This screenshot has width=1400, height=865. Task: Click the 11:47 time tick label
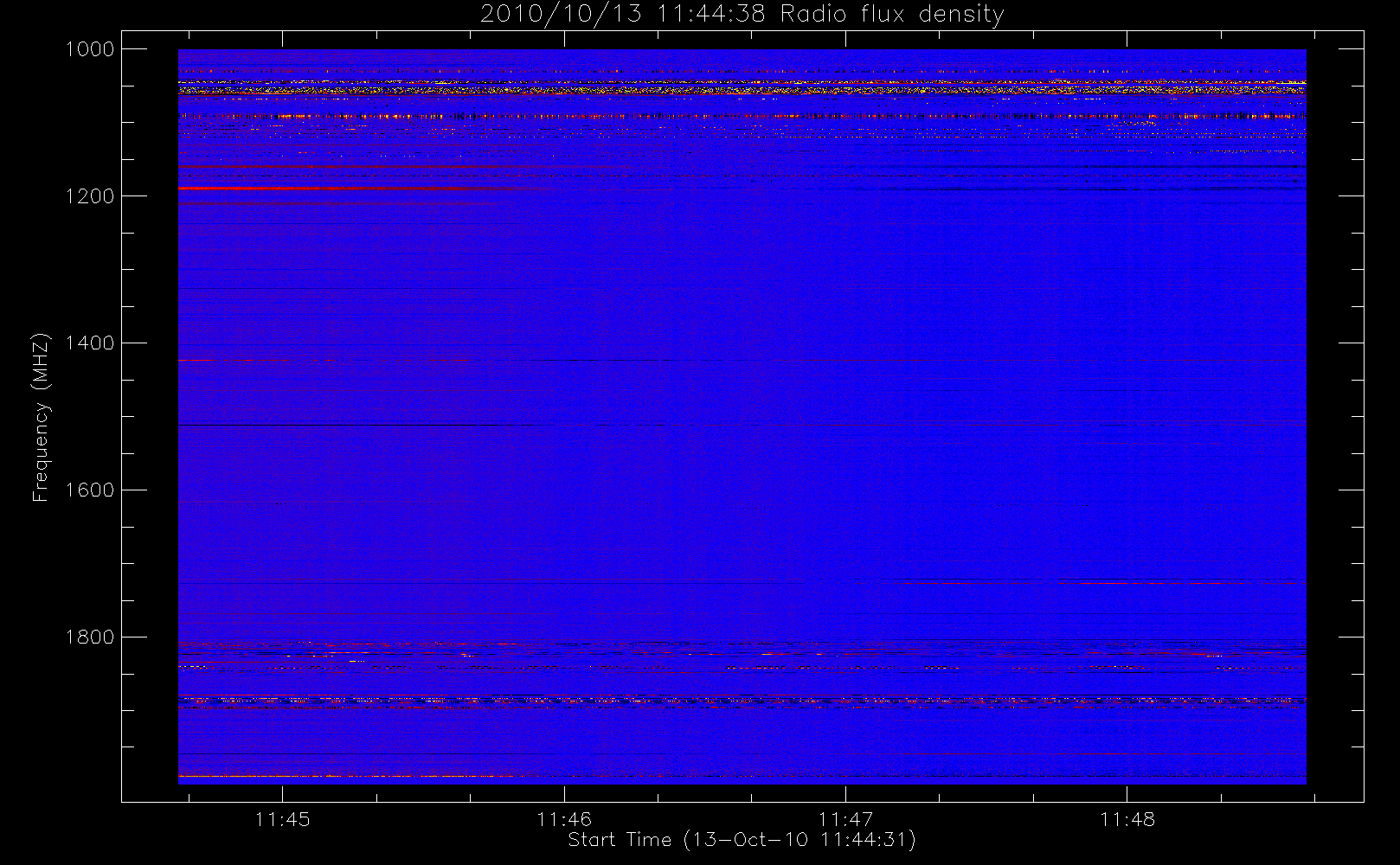(845, 819)
